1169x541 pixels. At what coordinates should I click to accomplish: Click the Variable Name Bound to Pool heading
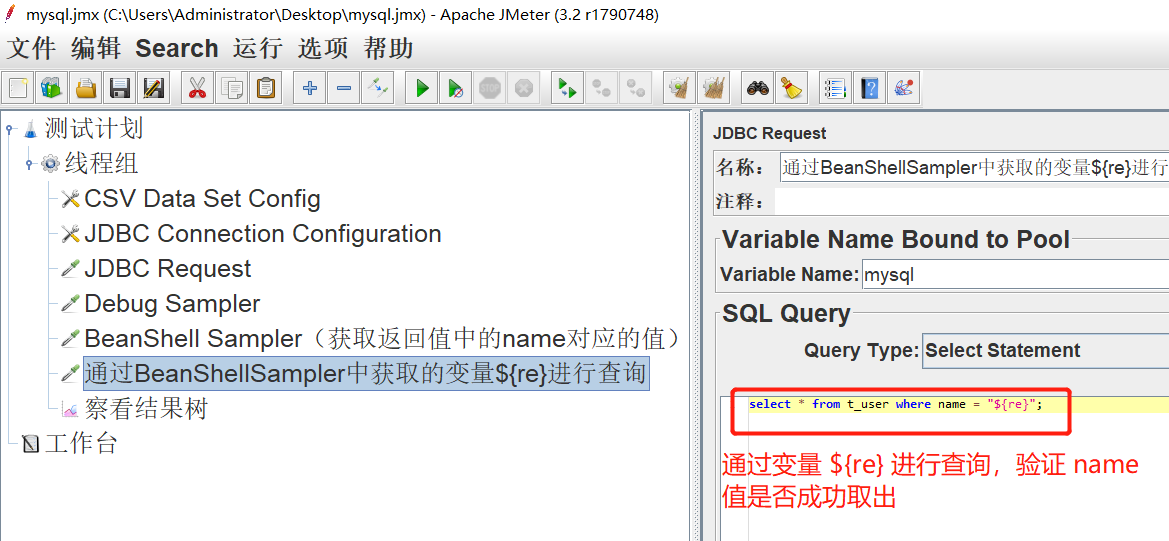(896, 239)
